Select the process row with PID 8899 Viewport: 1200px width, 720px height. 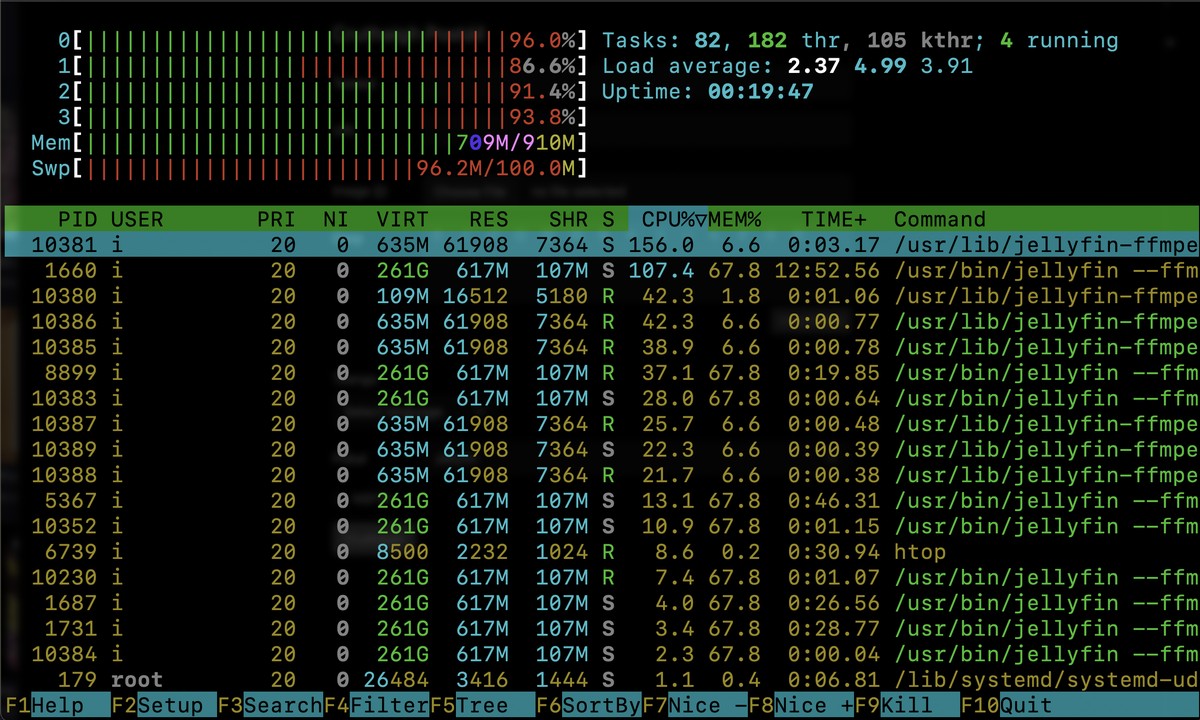tap(600, 373)
